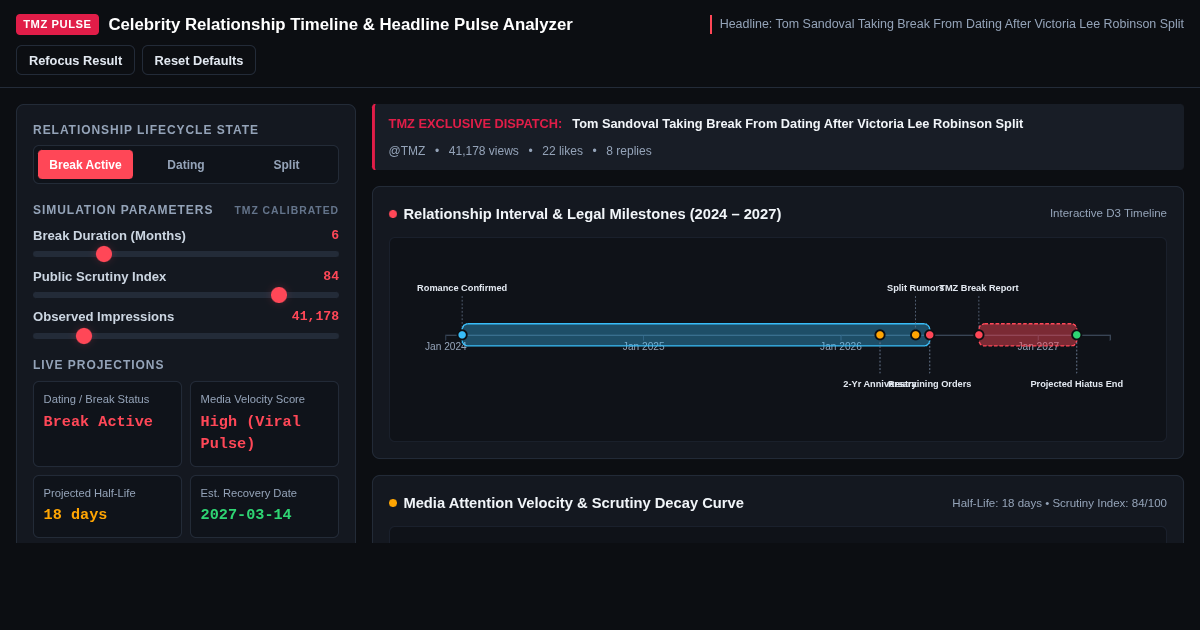This screenshot has height=630, width=1200.
Task: Click the 'Jan 2027' axis label
Action: (1038, 347)
